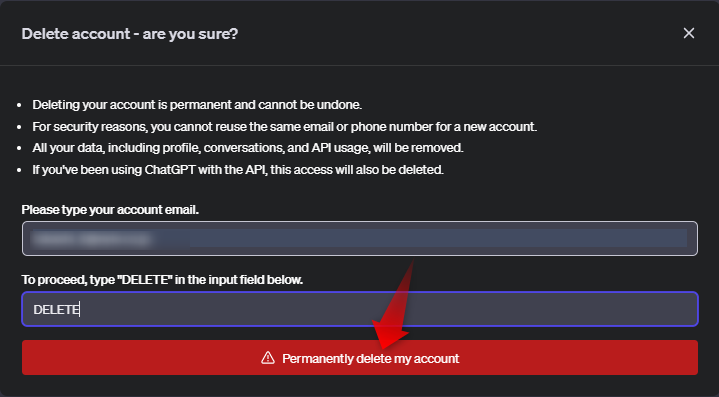Click bullet about deletion being permanent

(x=197, y=105)
